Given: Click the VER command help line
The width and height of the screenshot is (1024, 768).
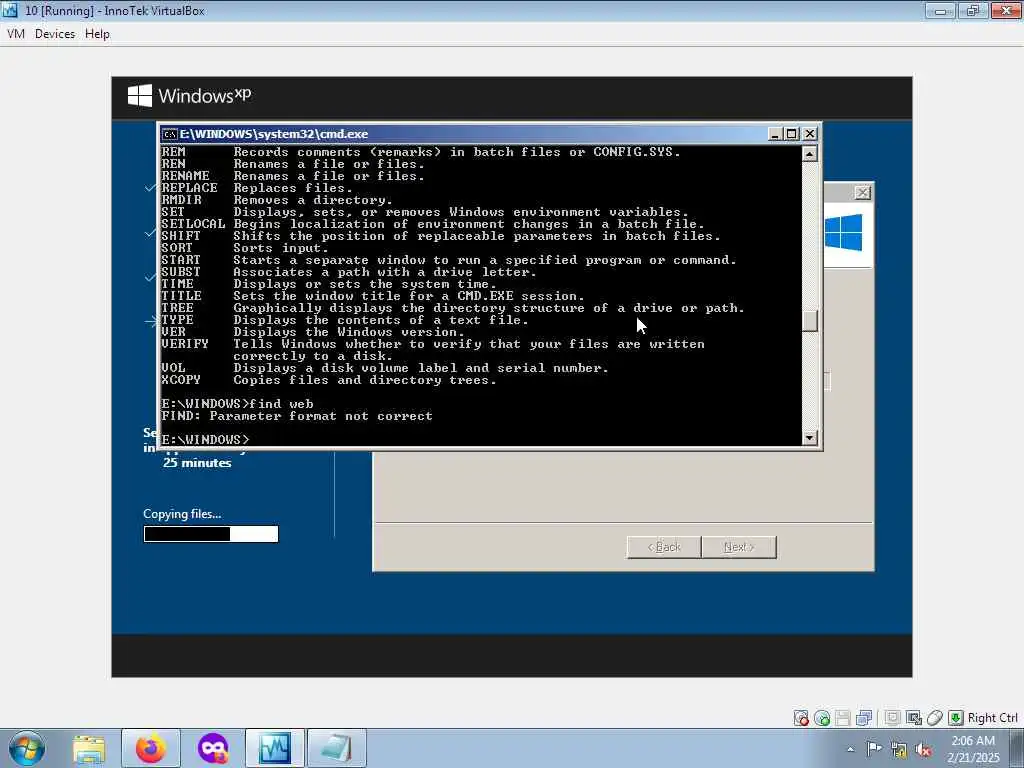Looking at the screenshot, I should [x=313, y=332].
